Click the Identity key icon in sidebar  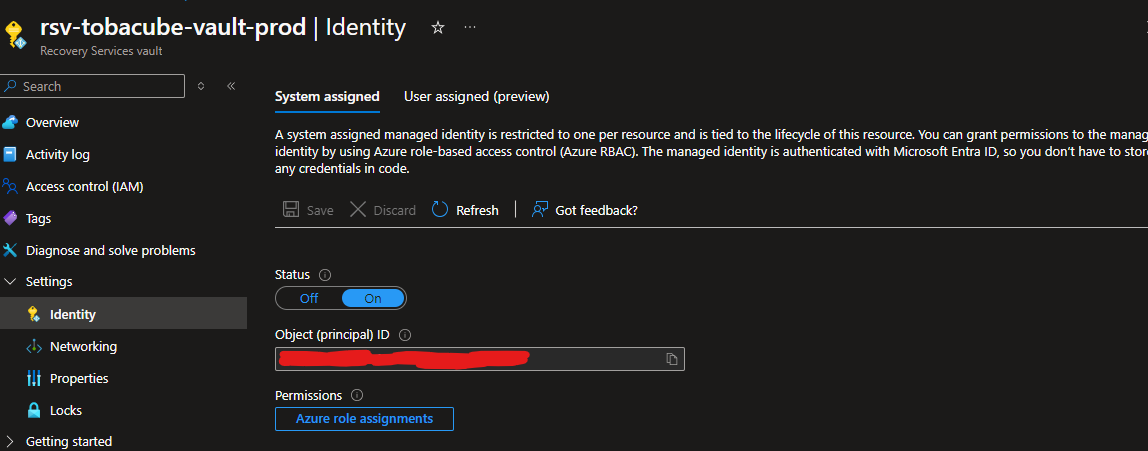[33, 314]
